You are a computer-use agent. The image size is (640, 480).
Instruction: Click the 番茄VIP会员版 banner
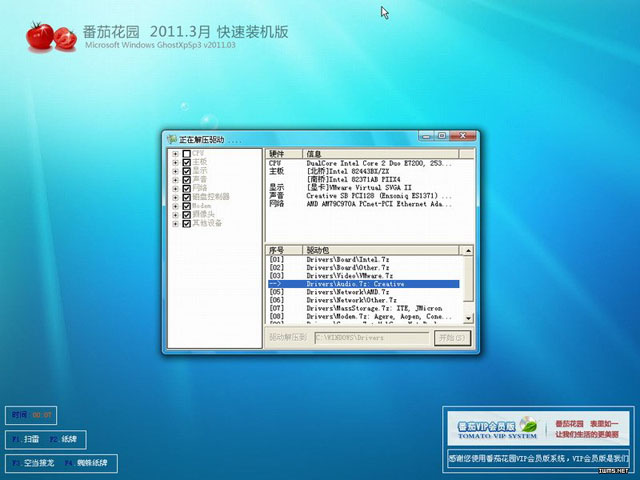click(538, 429)
